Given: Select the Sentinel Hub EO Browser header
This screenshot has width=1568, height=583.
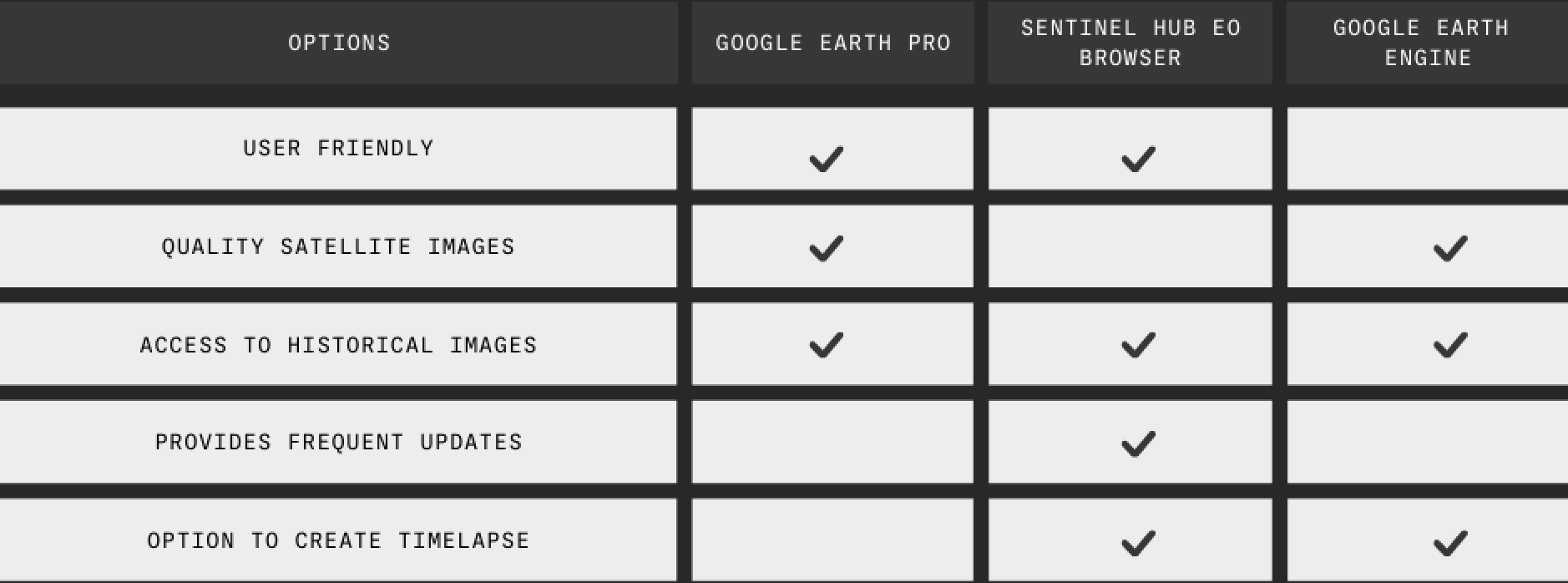Looking at the screenshot, I should click(1130, 43).
